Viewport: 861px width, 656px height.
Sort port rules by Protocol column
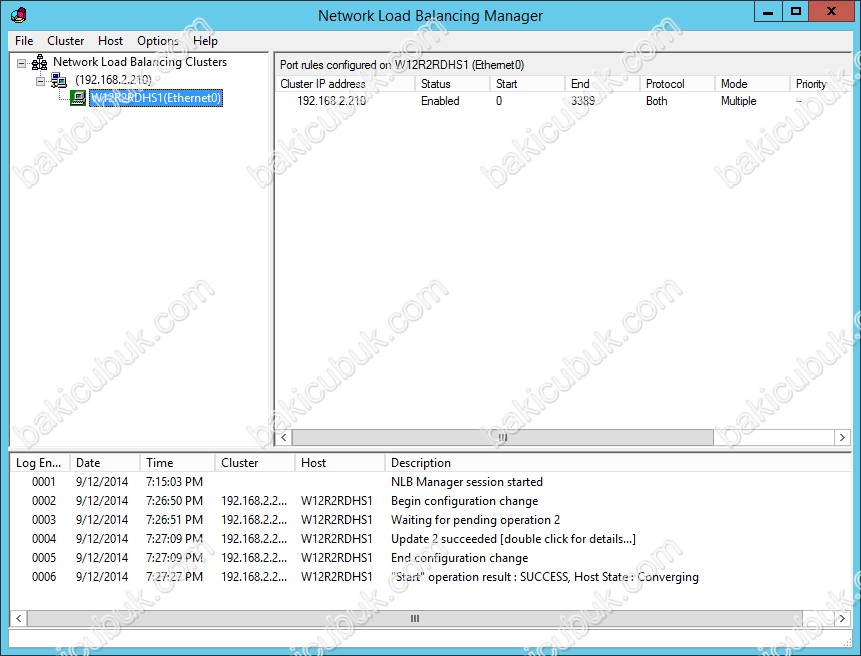pyautogui.click(x=677, y=83)
